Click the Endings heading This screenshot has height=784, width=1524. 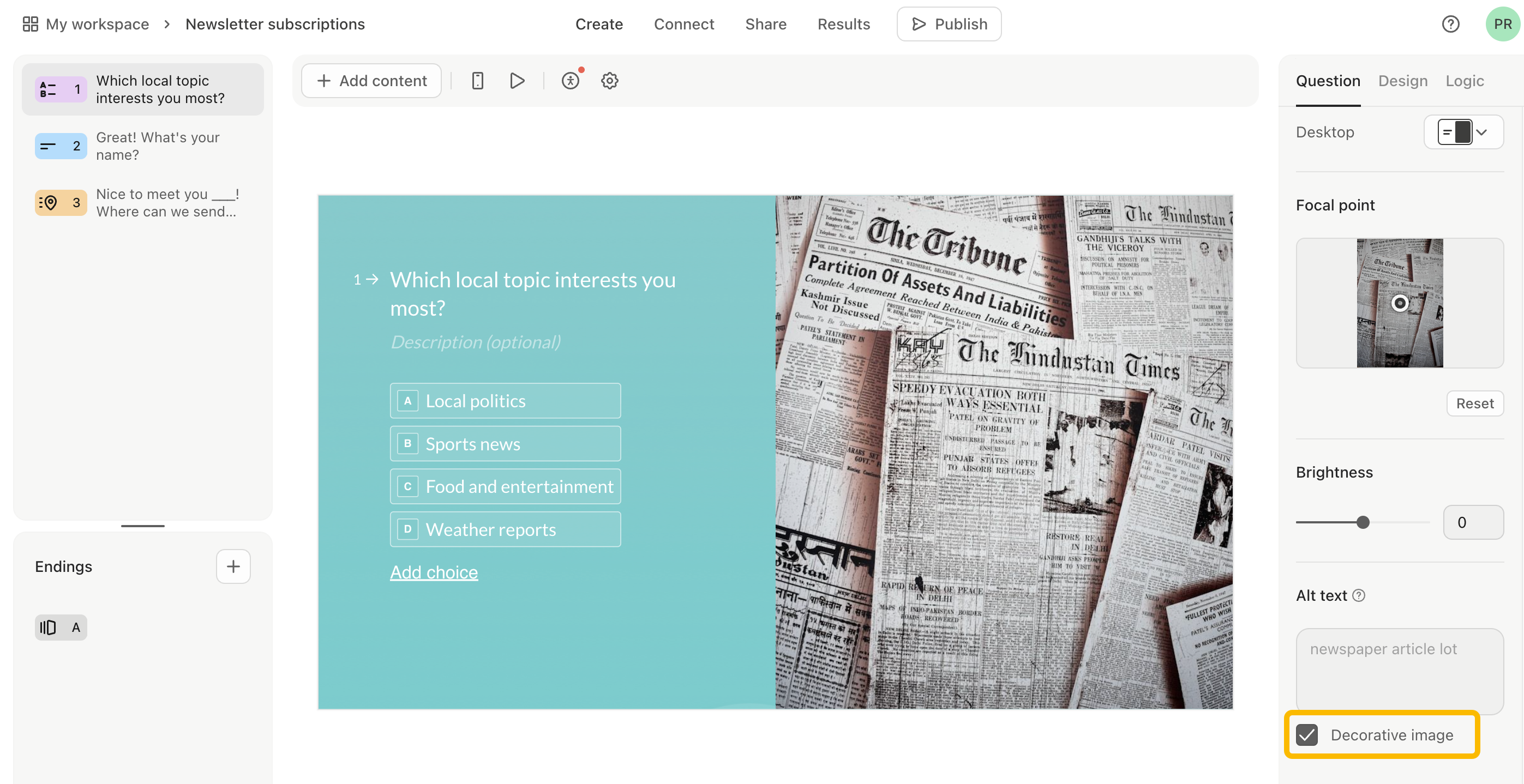pos(63,566)
